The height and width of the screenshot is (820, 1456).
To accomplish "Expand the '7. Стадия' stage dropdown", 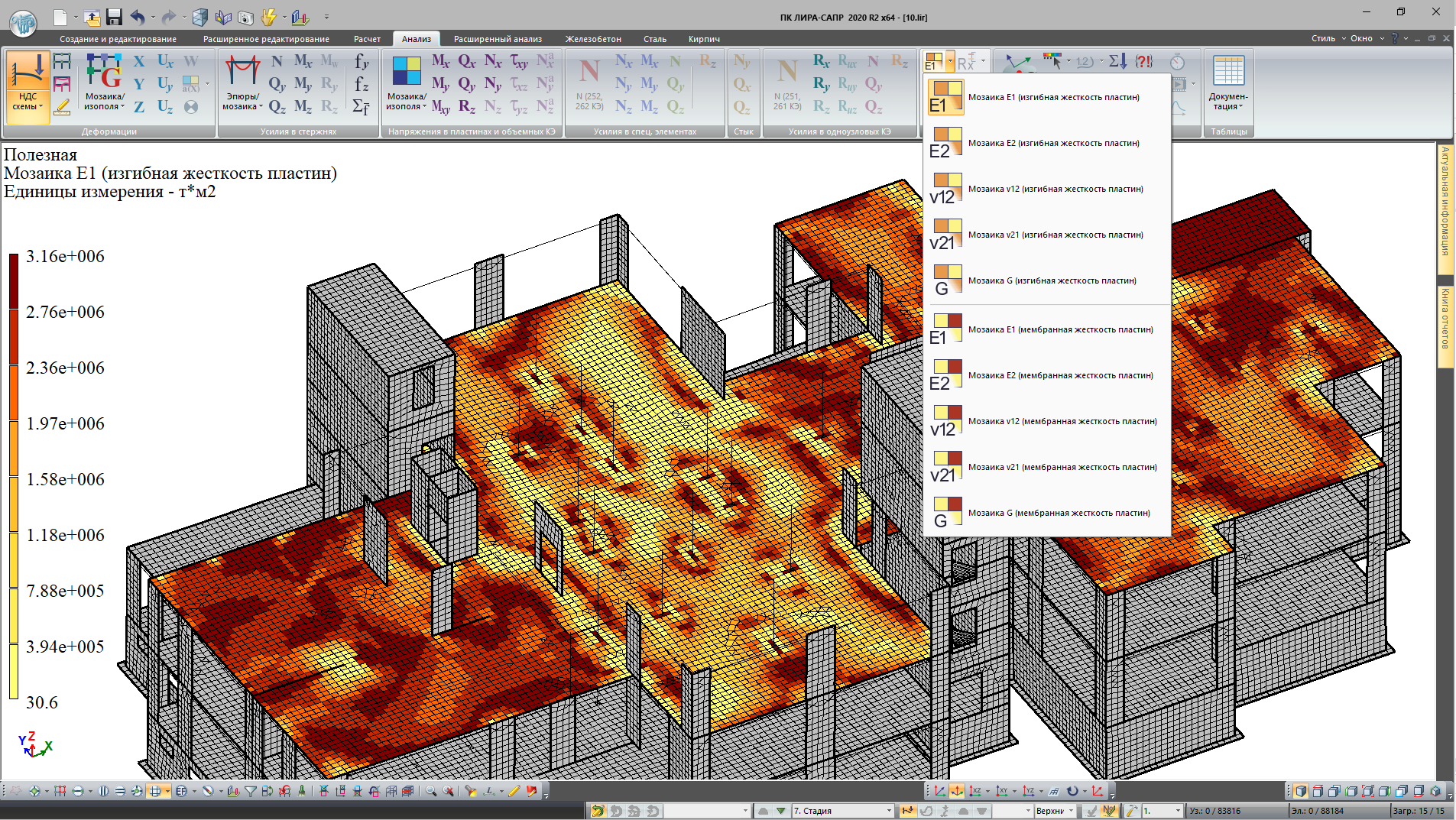I will coord(888,811).
